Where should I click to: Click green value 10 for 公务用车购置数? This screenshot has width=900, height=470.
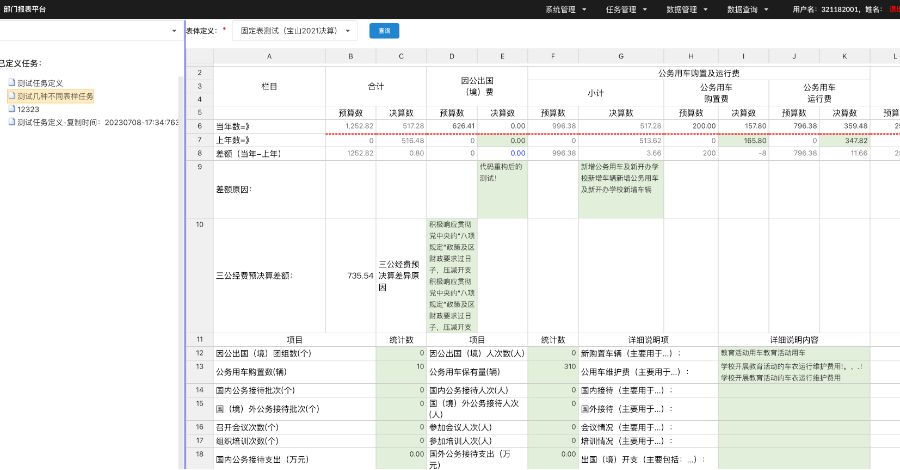point(401,372)
